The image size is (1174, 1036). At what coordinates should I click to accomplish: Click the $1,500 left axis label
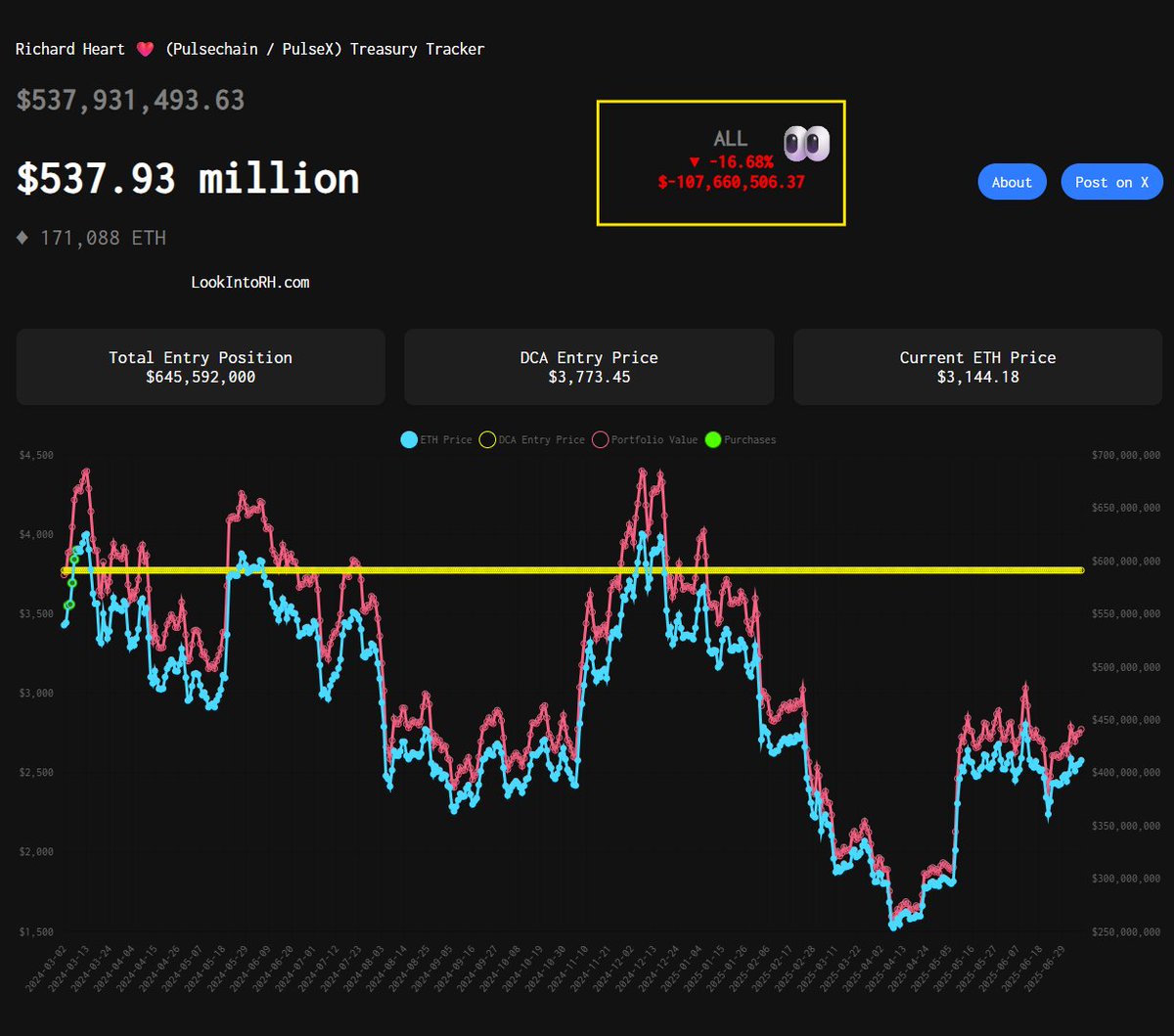(x=34, y=931)
